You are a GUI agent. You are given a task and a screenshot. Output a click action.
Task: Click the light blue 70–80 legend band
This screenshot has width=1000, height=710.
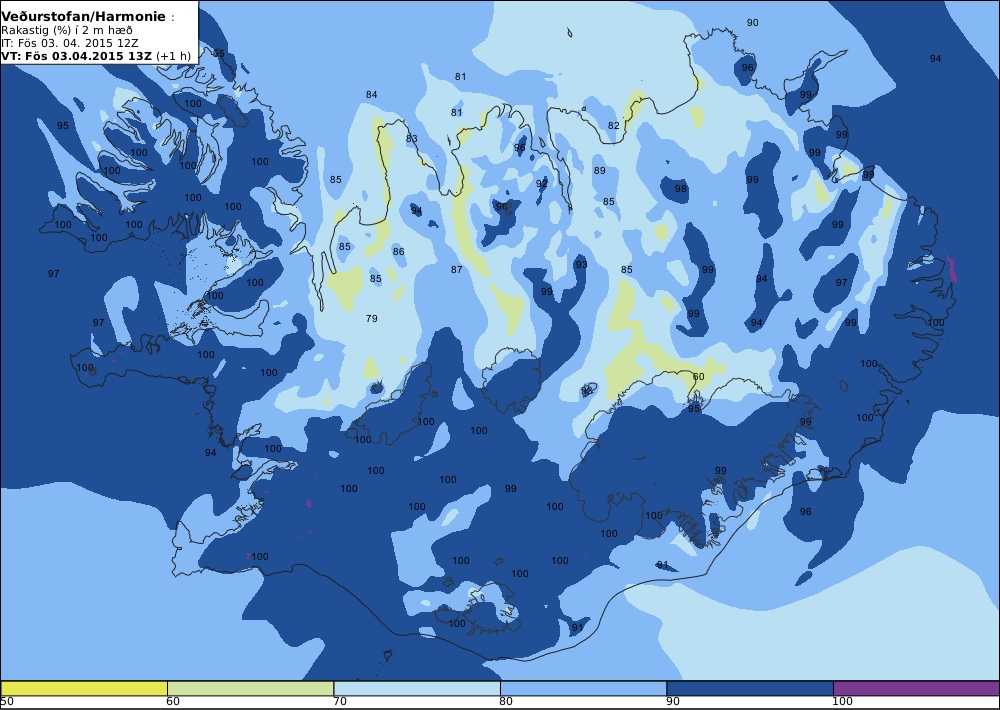(x=417, y=688)
